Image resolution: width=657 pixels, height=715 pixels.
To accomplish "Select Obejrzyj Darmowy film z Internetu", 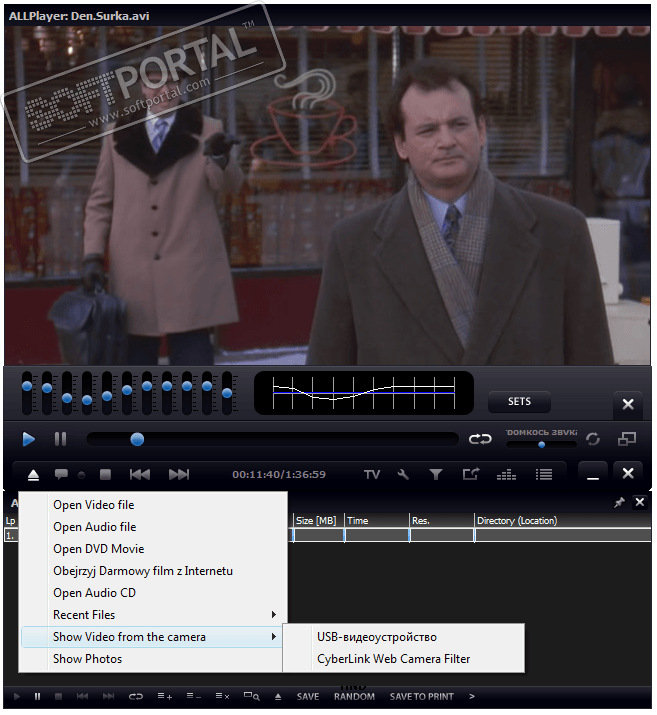I will (x=153, y=573).
